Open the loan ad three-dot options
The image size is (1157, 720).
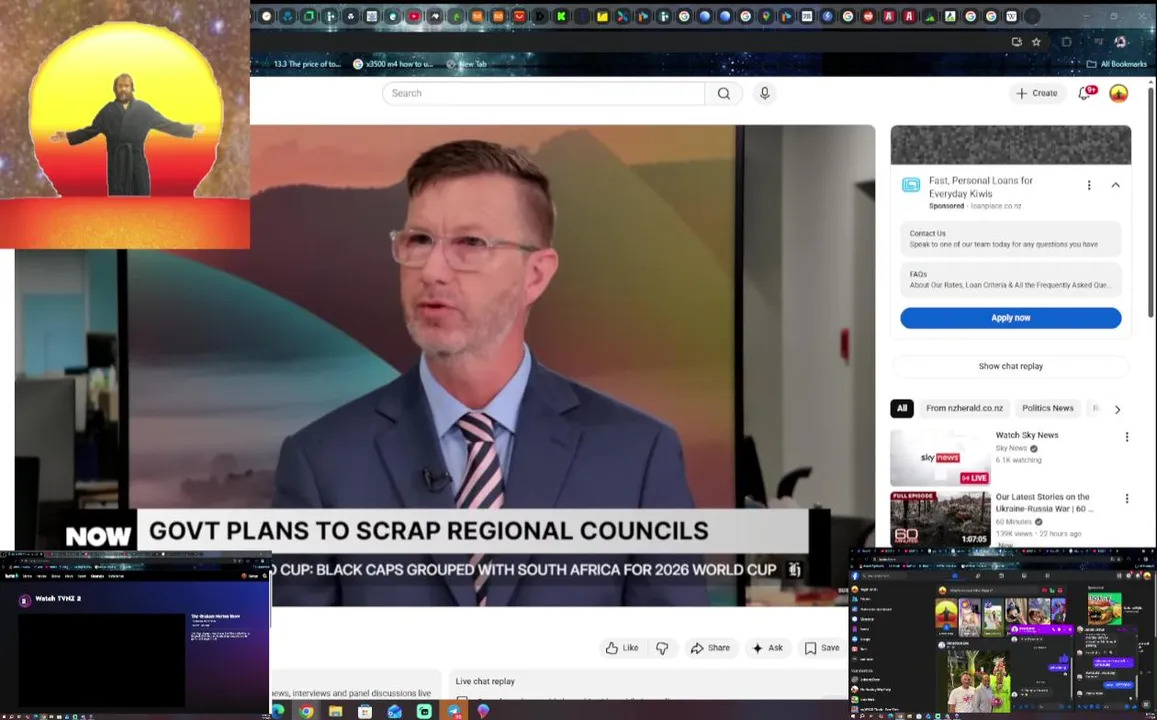1088,185
